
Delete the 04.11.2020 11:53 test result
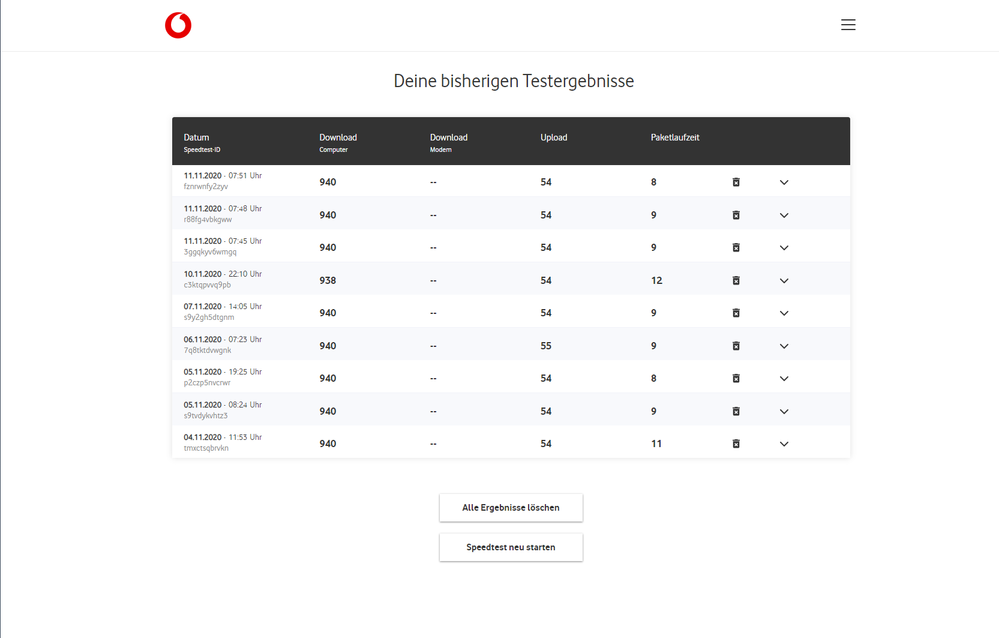click(x=736, y=444)
